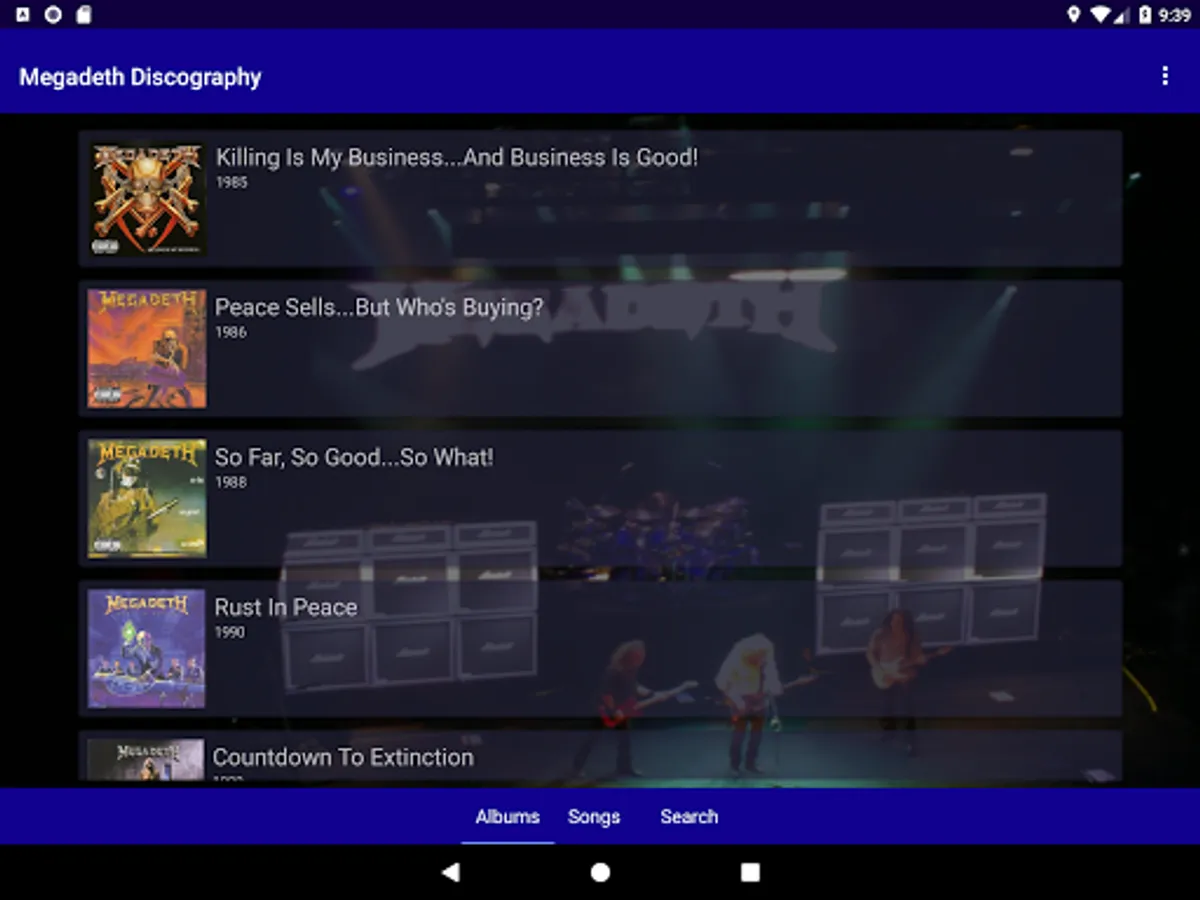Open the three-dot overflow menu

pos(1164,76)
